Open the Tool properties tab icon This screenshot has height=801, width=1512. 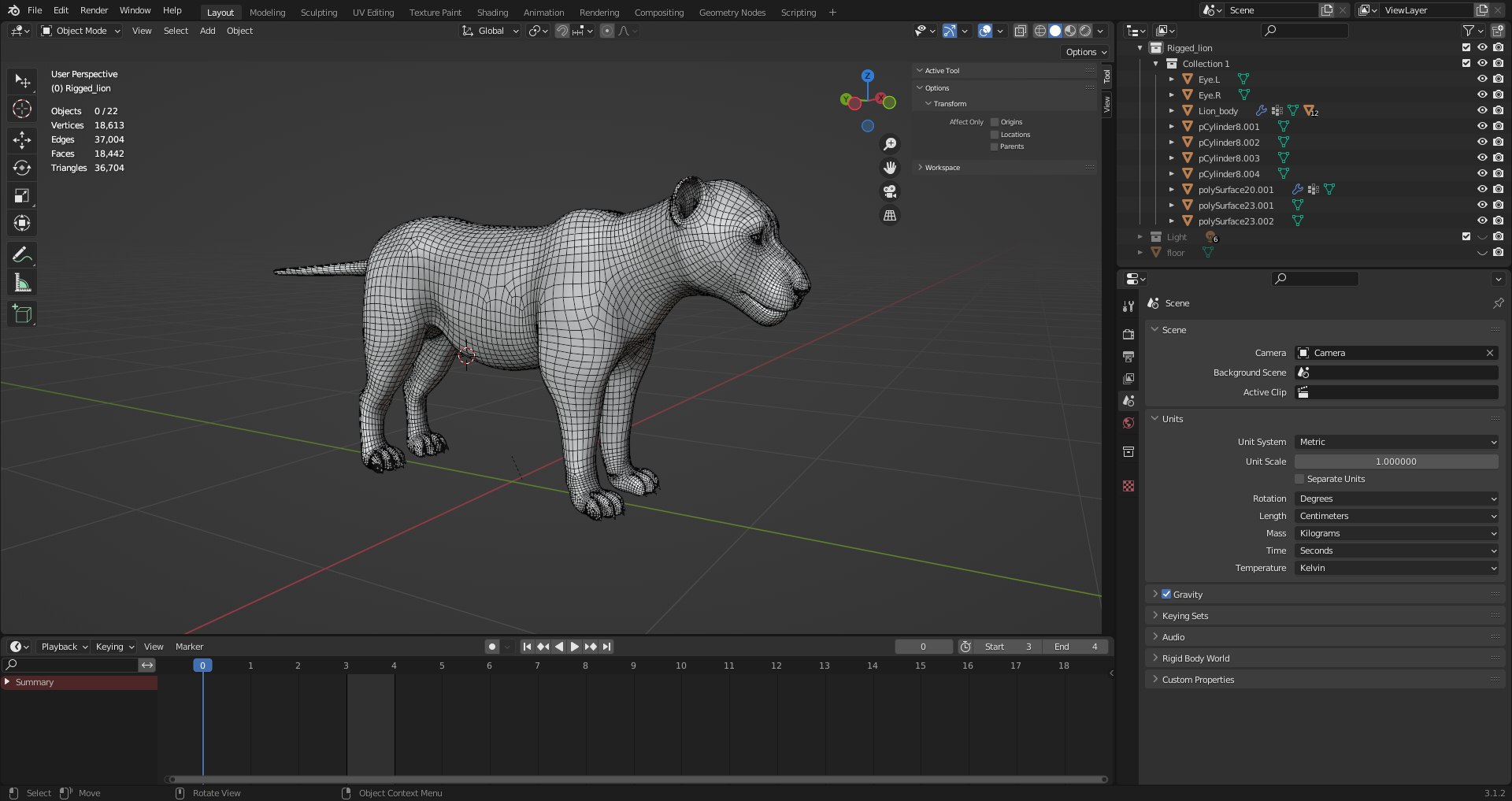coord(1128,306)
